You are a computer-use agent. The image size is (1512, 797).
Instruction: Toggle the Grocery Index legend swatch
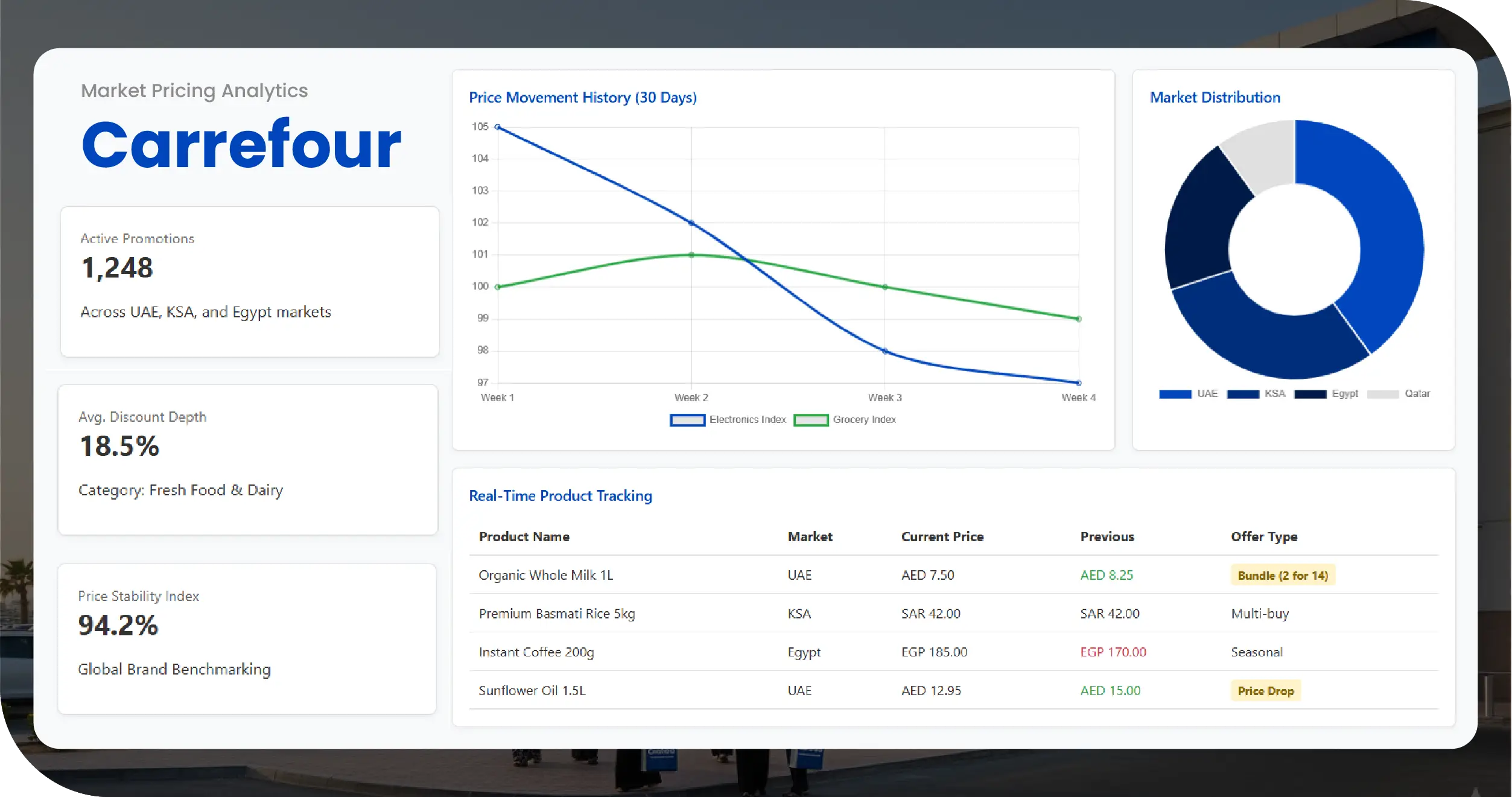pos(811,420)
